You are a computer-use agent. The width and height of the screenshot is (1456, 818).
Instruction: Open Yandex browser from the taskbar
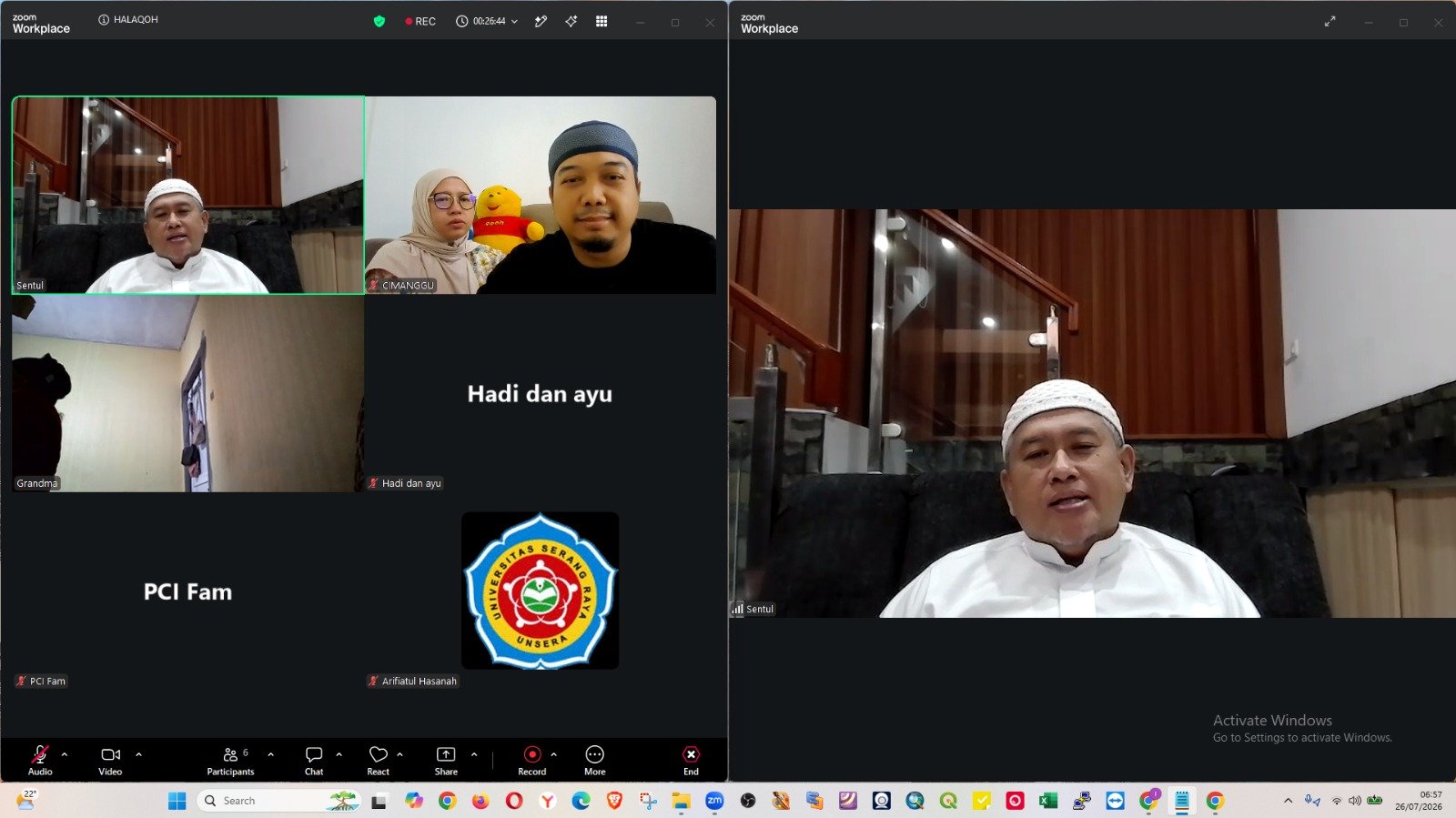click(548, 801)
